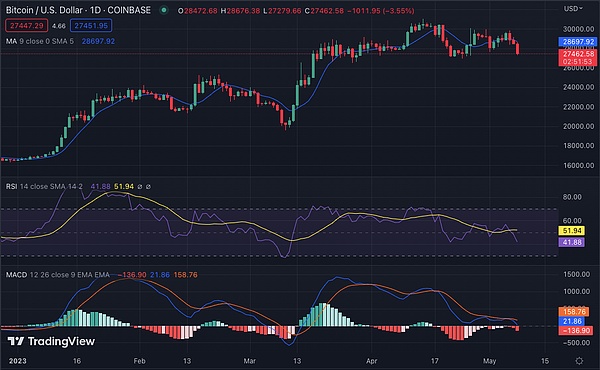600x370 pixels.
Task: Click the high price H28676.38
Action: [240, 11]
